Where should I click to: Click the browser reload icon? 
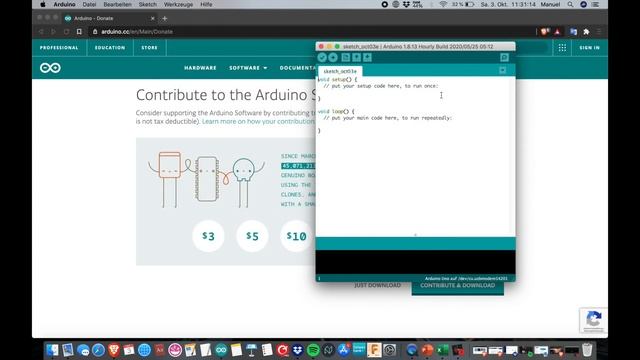pyautogui.click(x=66, y=31)
